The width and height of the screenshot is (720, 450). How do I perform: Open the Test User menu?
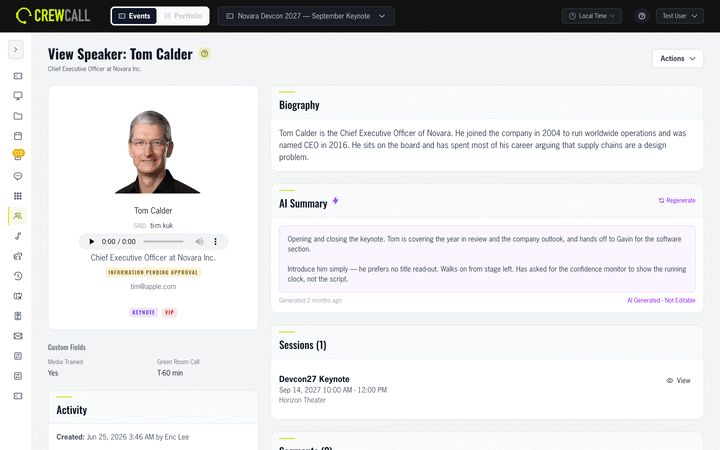680,16
